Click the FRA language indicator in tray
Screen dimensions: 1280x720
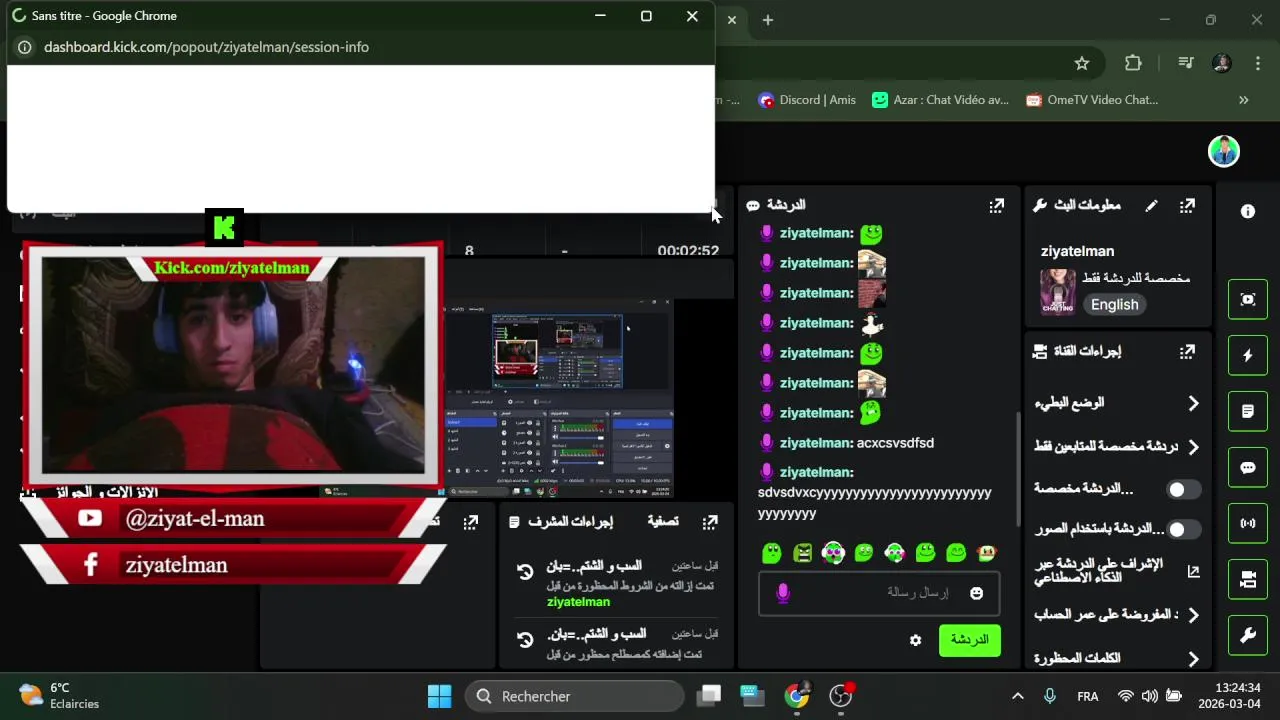1088,696
